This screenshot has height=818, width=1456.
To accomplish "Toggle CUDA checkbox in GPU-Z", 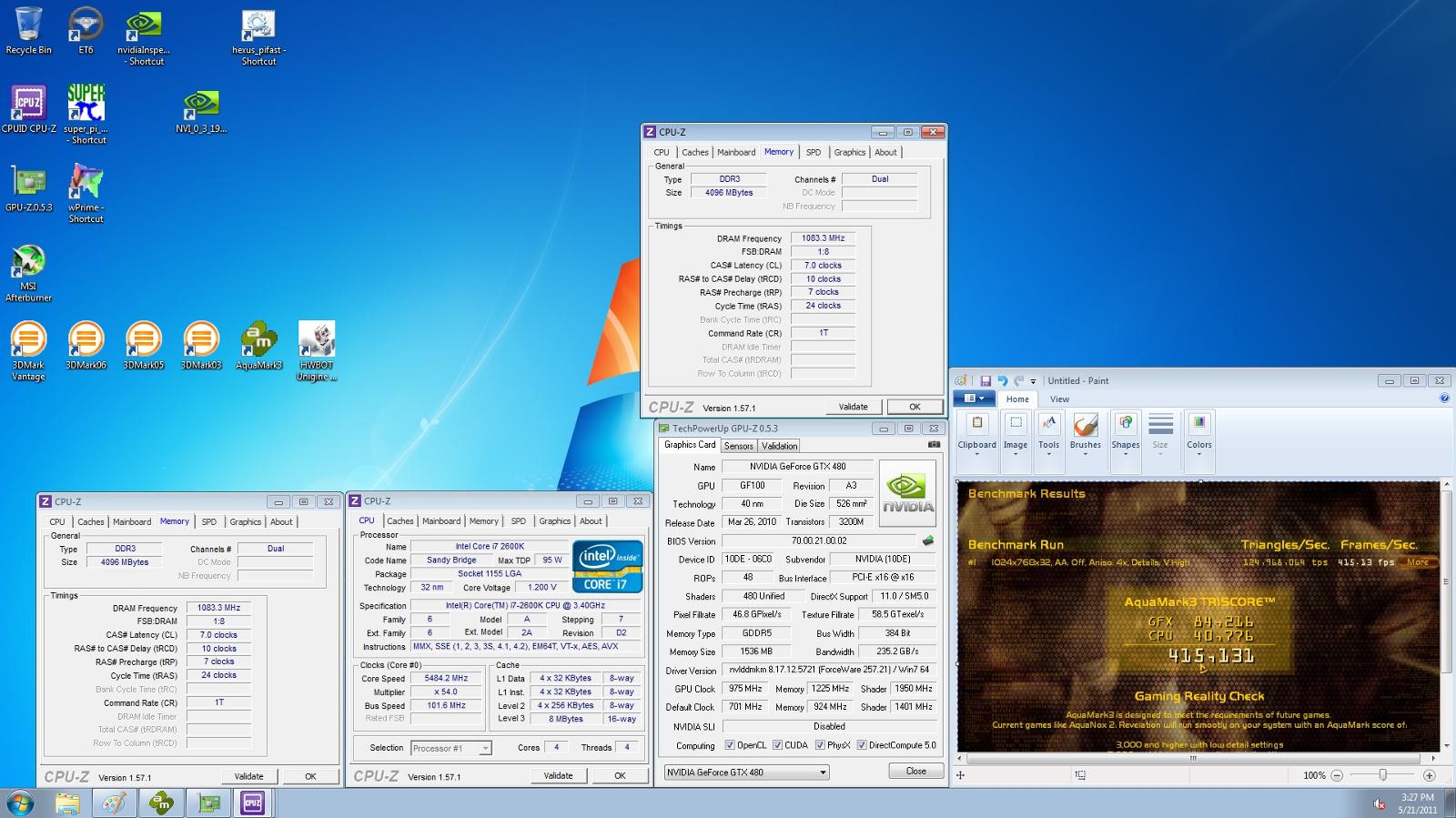I will (777, 745).
